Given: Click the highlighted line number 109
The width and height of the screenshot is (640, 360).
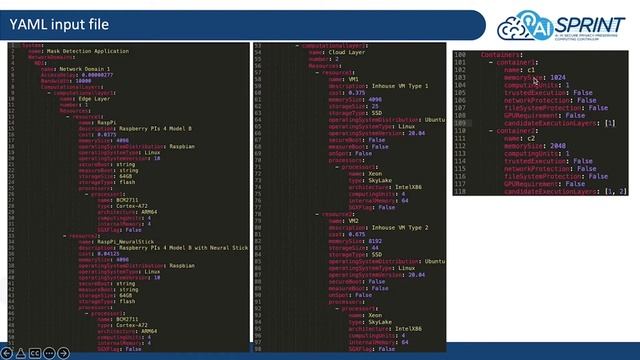Looking at the screenshot, I should 460,123.
